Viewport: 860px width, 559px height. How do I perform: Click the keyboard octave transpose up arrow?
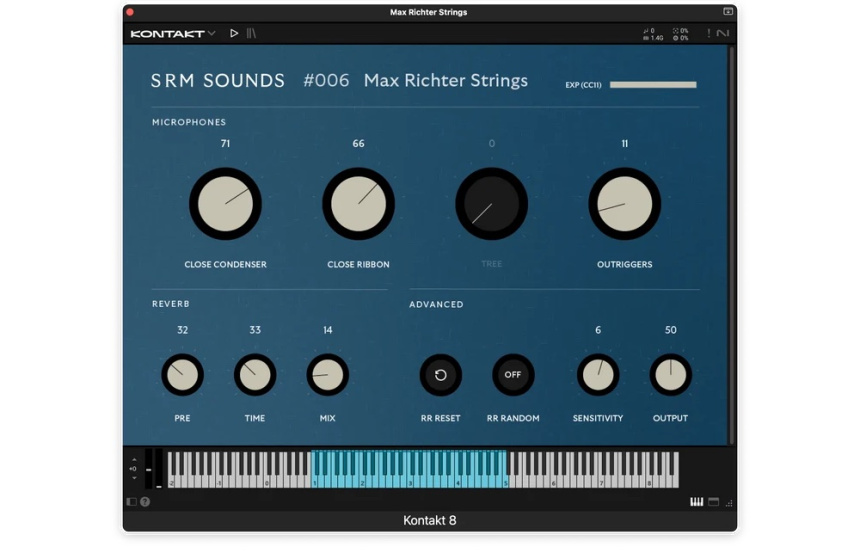click(134, 460)
